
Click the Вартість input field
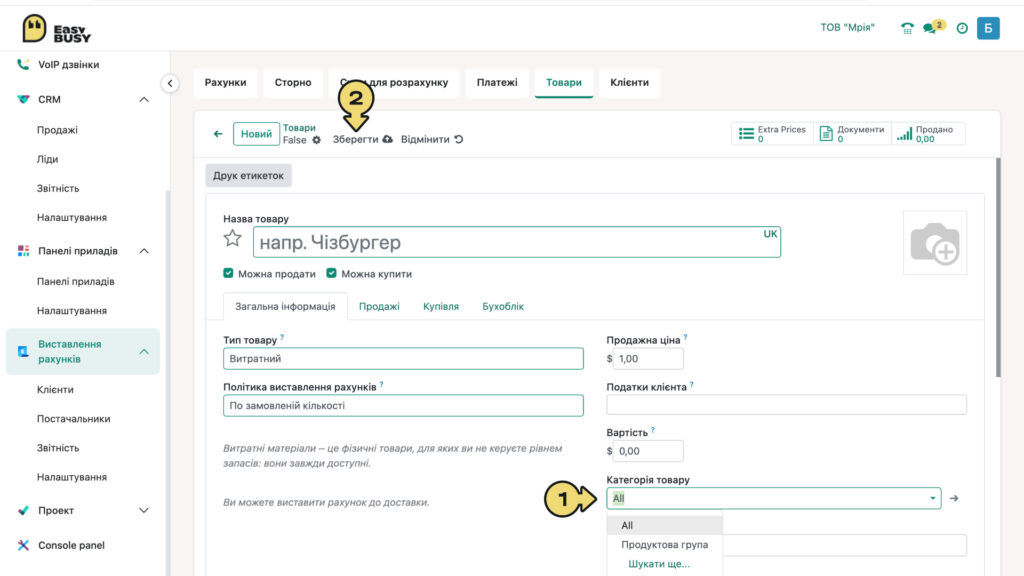[x=648, y=451]
